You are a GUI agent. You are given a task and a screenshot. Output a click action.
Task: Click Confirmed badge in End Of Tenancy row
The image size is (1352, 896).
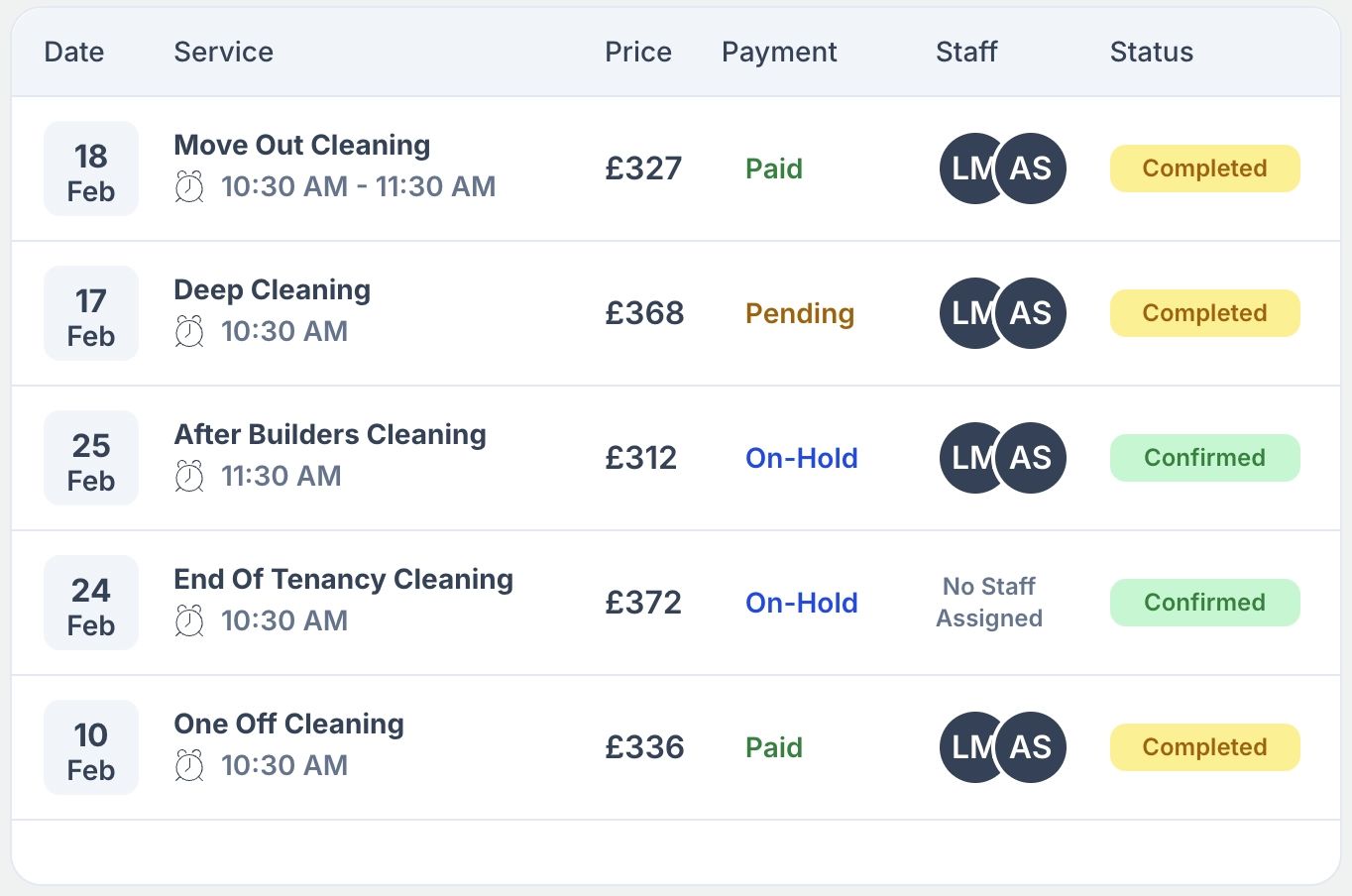tap(1204, 603)
